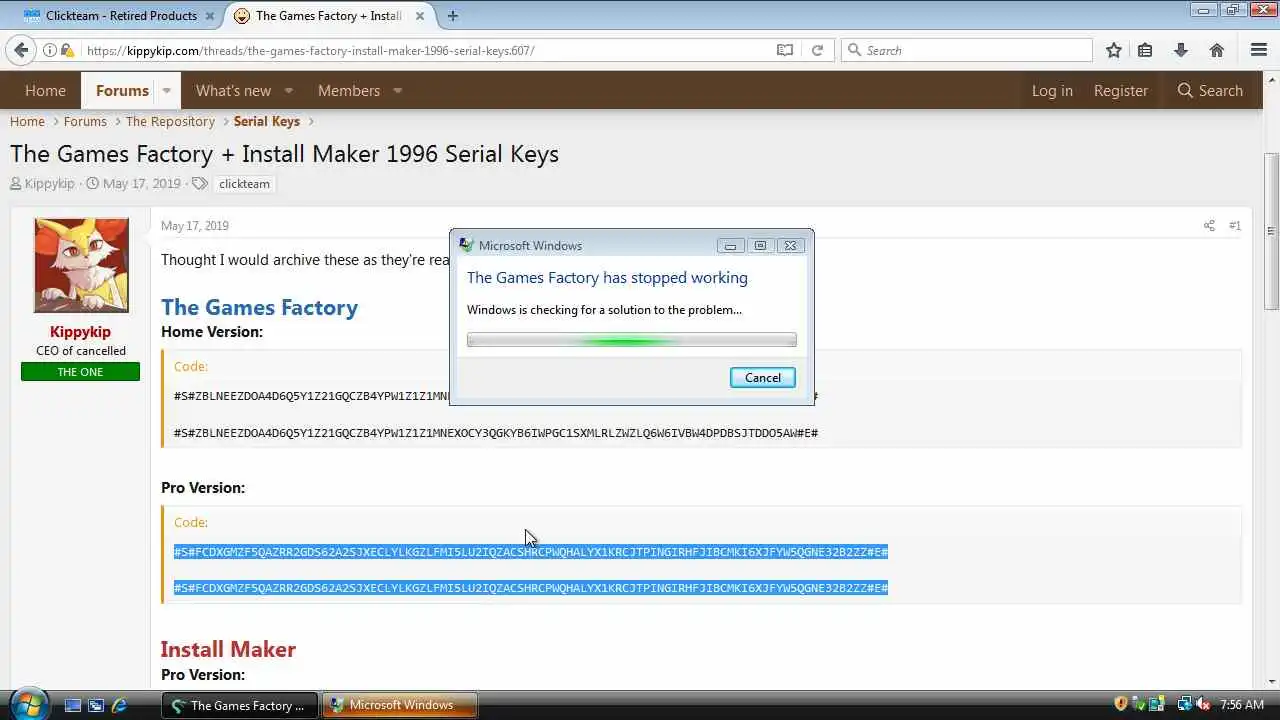Select The Games Factory + Install tab
The height and width of the screenshot is (720, 1280).
328,16
